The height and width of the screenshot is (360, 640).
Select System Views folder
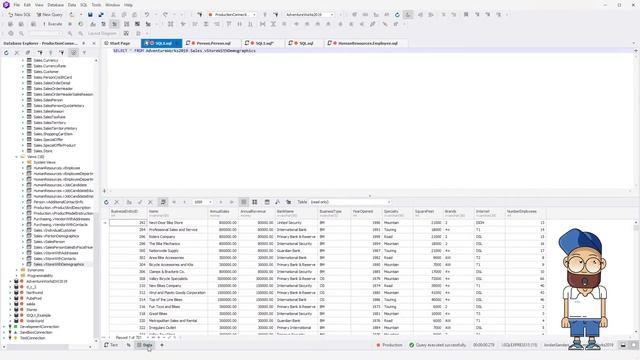click(x=44, y=162)
